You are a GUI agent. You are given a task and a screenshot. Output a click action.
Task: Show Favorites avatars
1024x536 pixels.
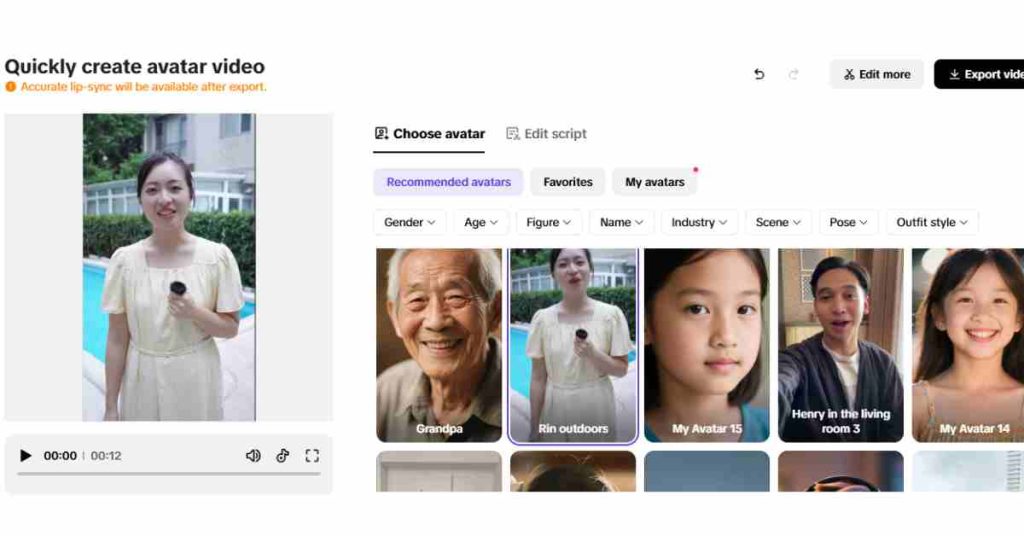click(568, 182)
